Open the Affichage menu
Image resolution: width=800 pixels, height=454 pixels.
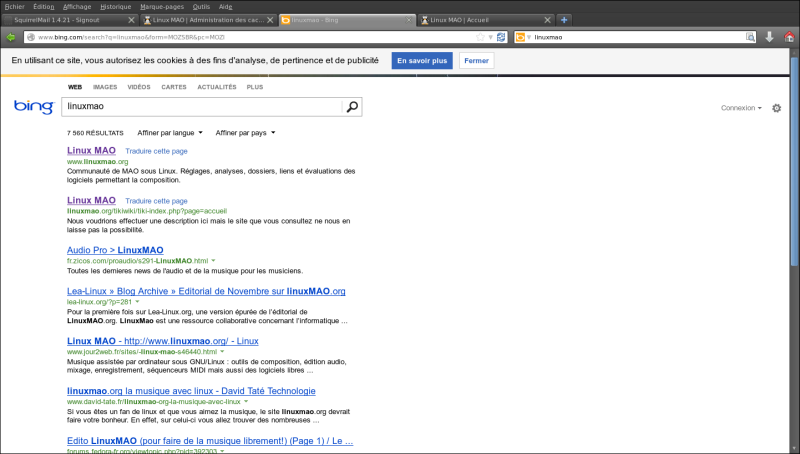tap(77, 7)
